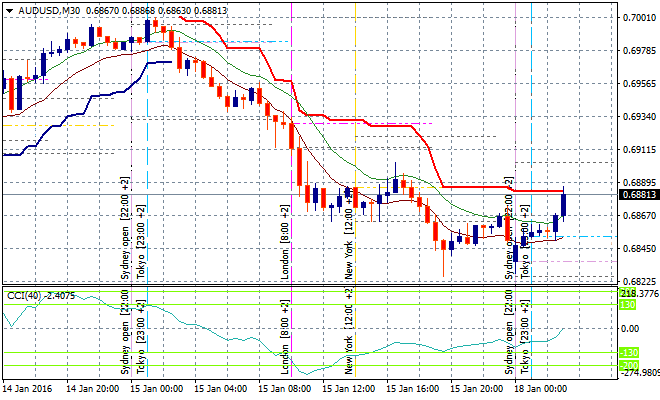Viewport: 660px width, 400px height.
Task: Click the 0.00 CCI scale value
Action: 630,329
